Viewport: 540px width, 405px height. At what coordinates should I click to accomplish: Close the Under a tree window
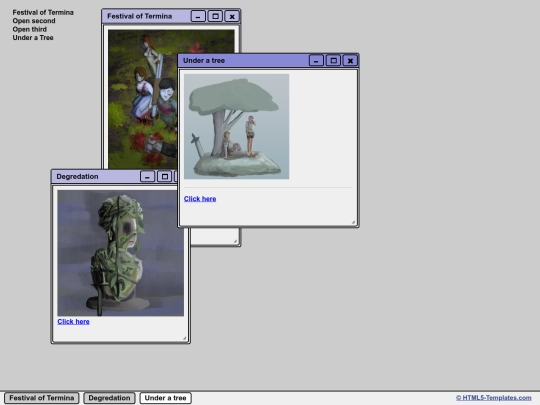[350, 61]
